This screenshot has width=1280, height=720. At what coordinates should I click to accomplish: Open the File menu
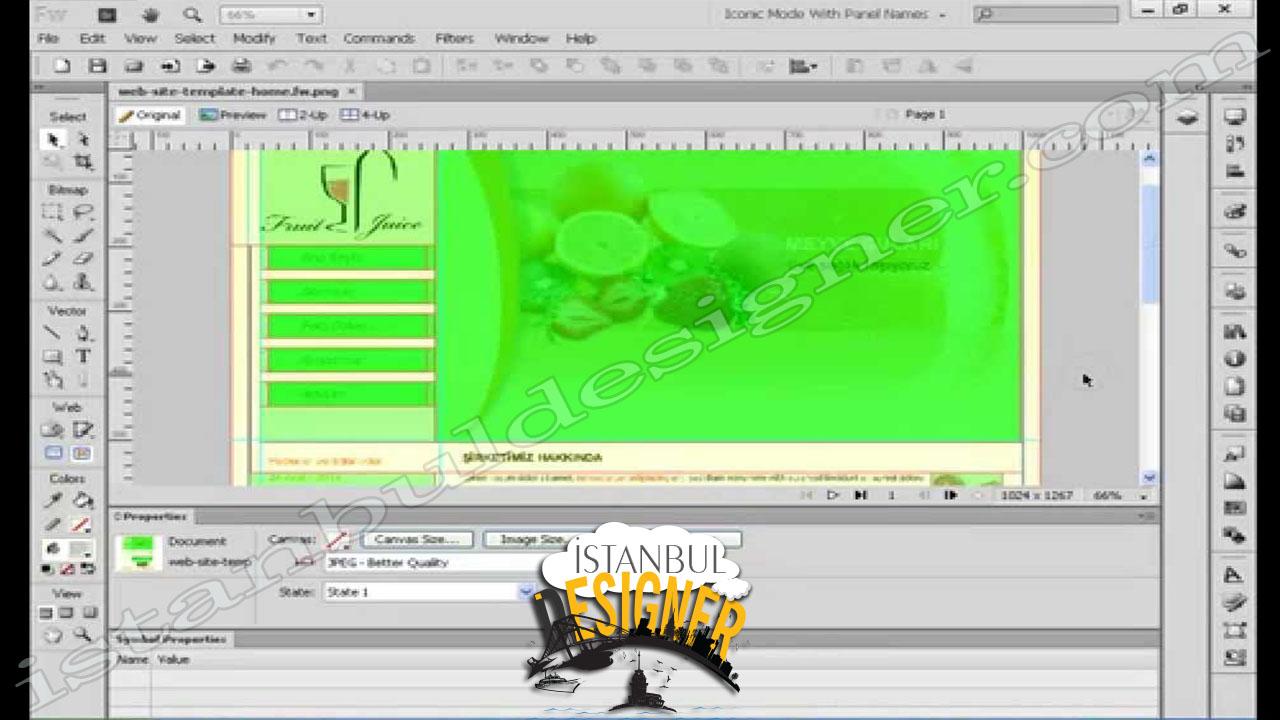[x=47, y=38]
